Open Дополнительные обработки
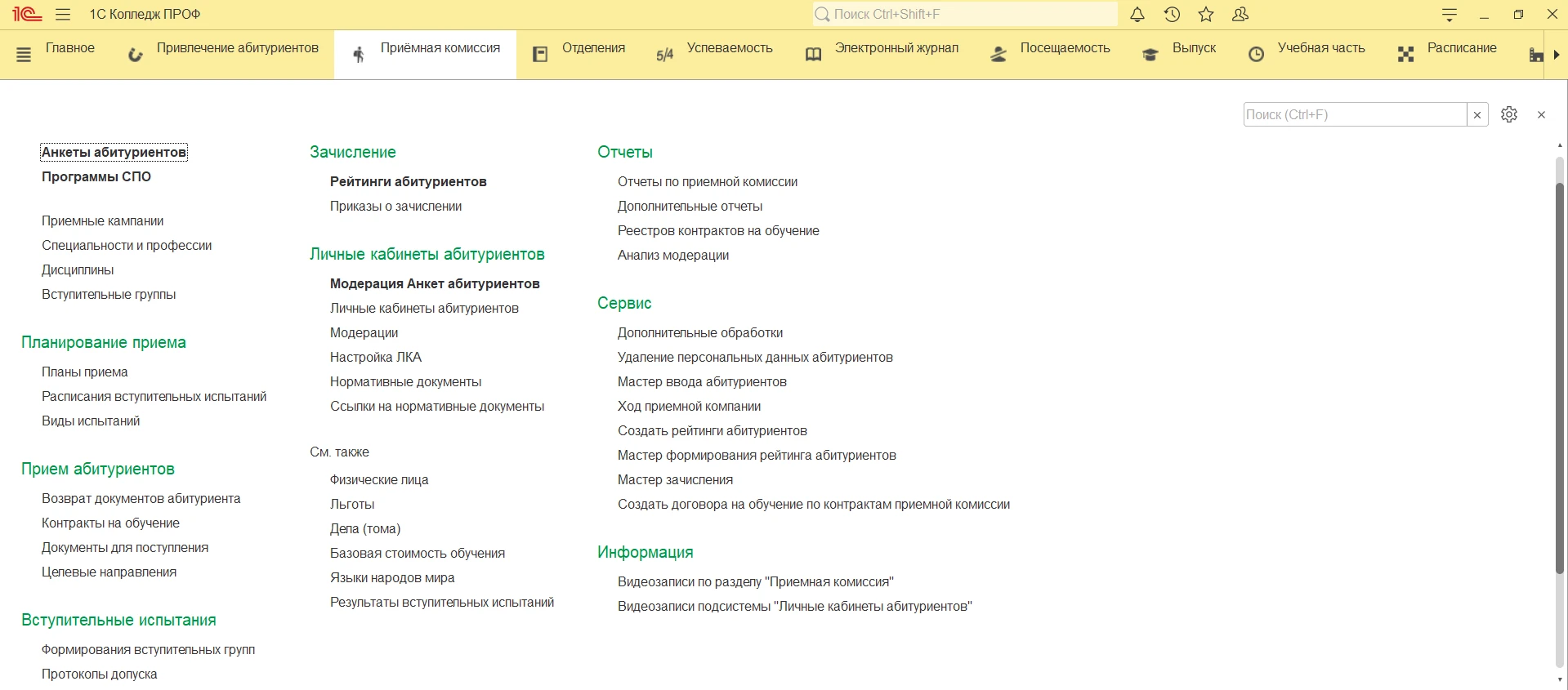Screen dimensions: 1568x690 click(x=700, y=332)
